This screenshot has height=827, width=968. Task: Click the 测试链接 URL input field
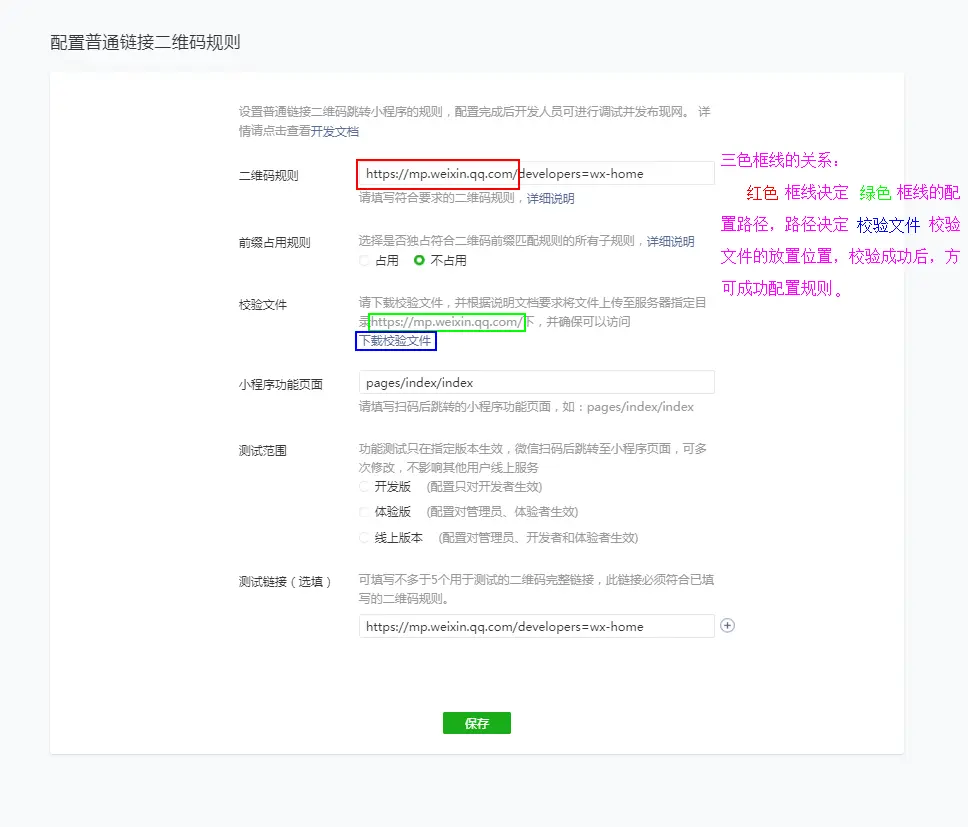[537, 624]
